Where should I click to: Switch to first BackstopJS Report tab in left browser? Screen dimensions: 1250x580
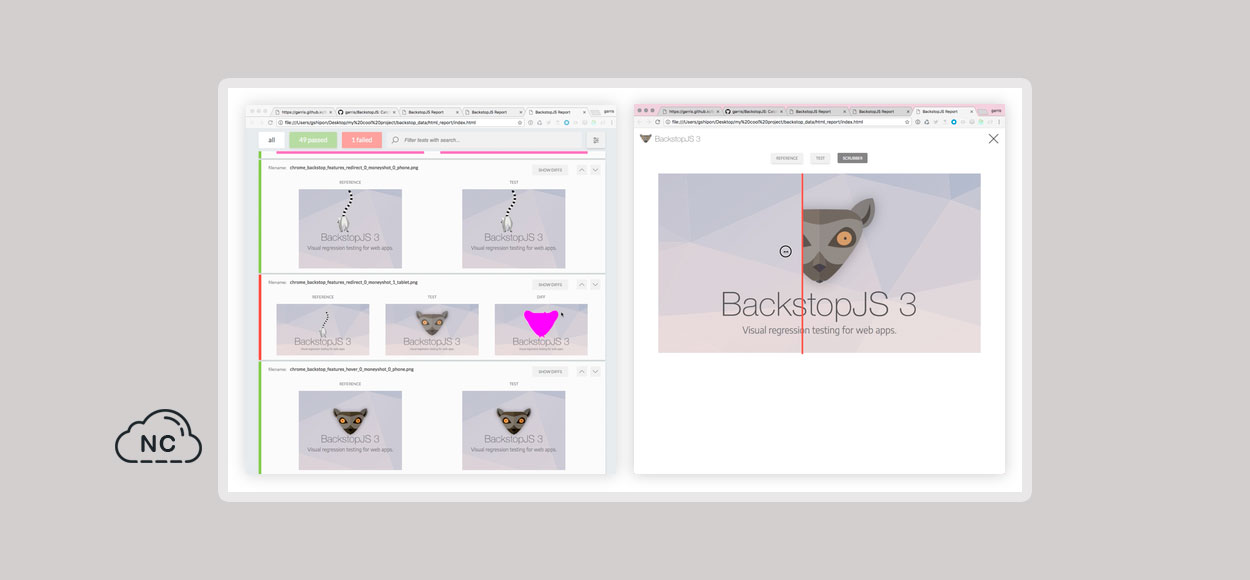tap(430, 112)
